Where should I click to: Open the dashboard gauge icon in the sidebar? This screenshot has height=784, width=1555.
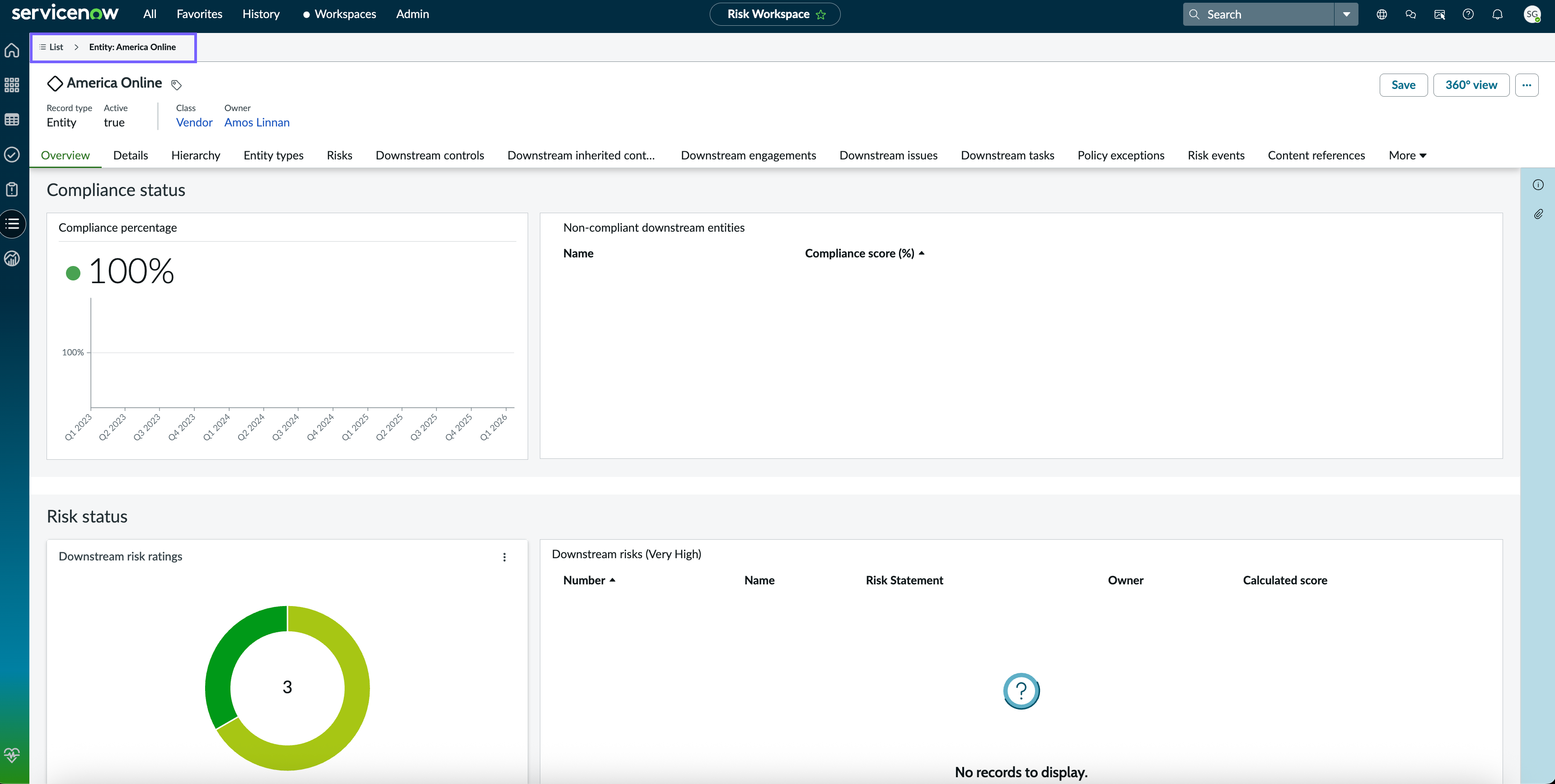click(12, 259)
